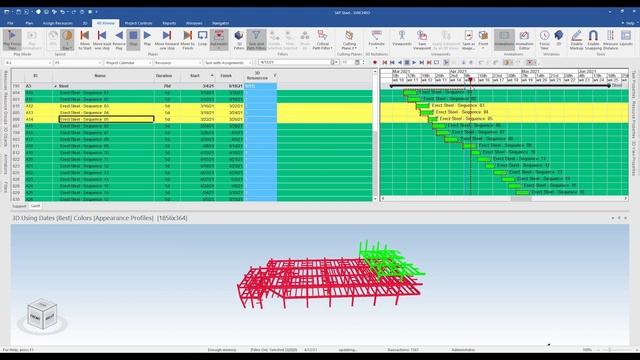Click Move to Start playback icon
640x360 pixels.
[x=84, y=40]
